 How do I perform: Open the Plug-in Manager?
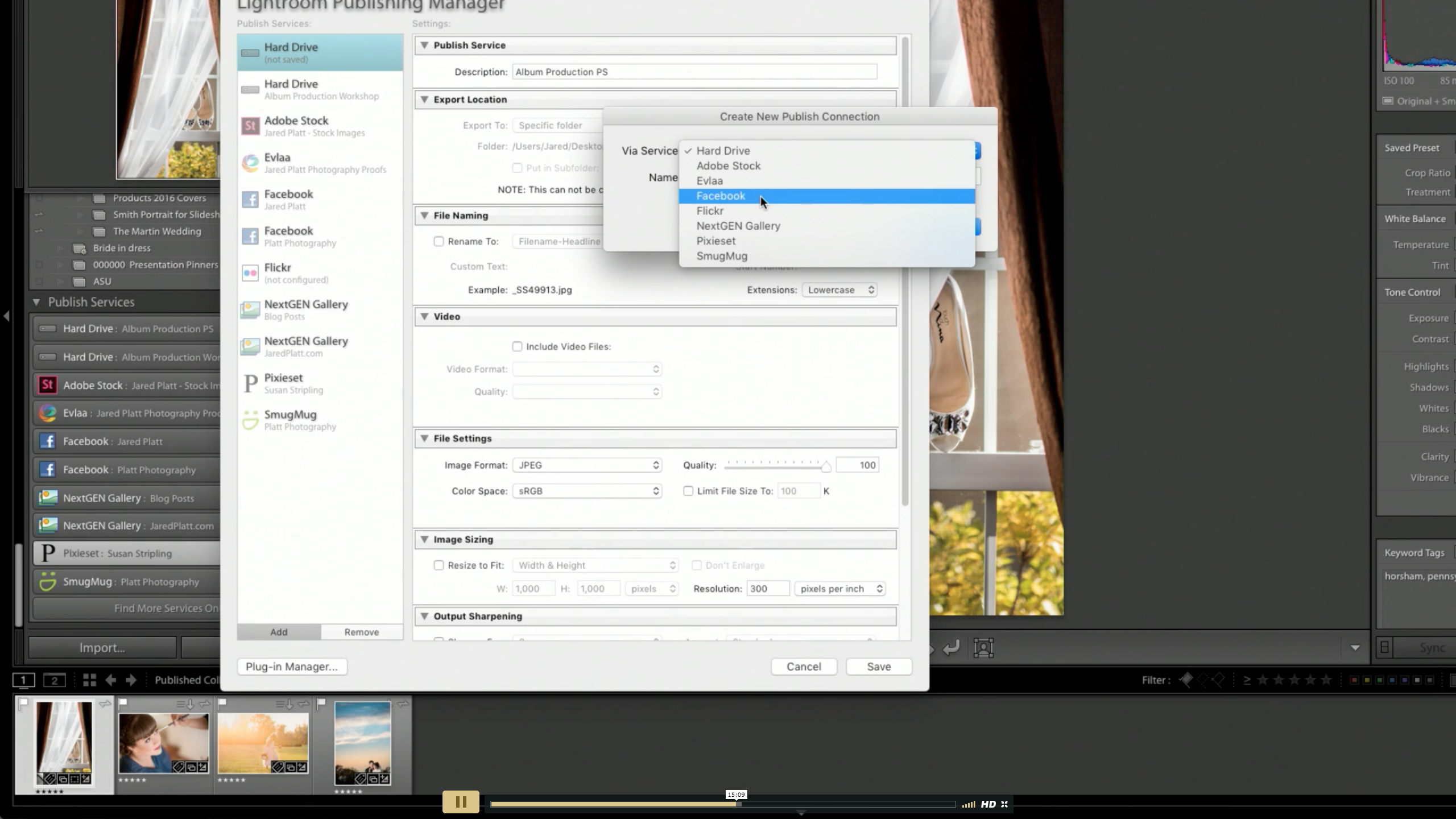coord(292,667)
